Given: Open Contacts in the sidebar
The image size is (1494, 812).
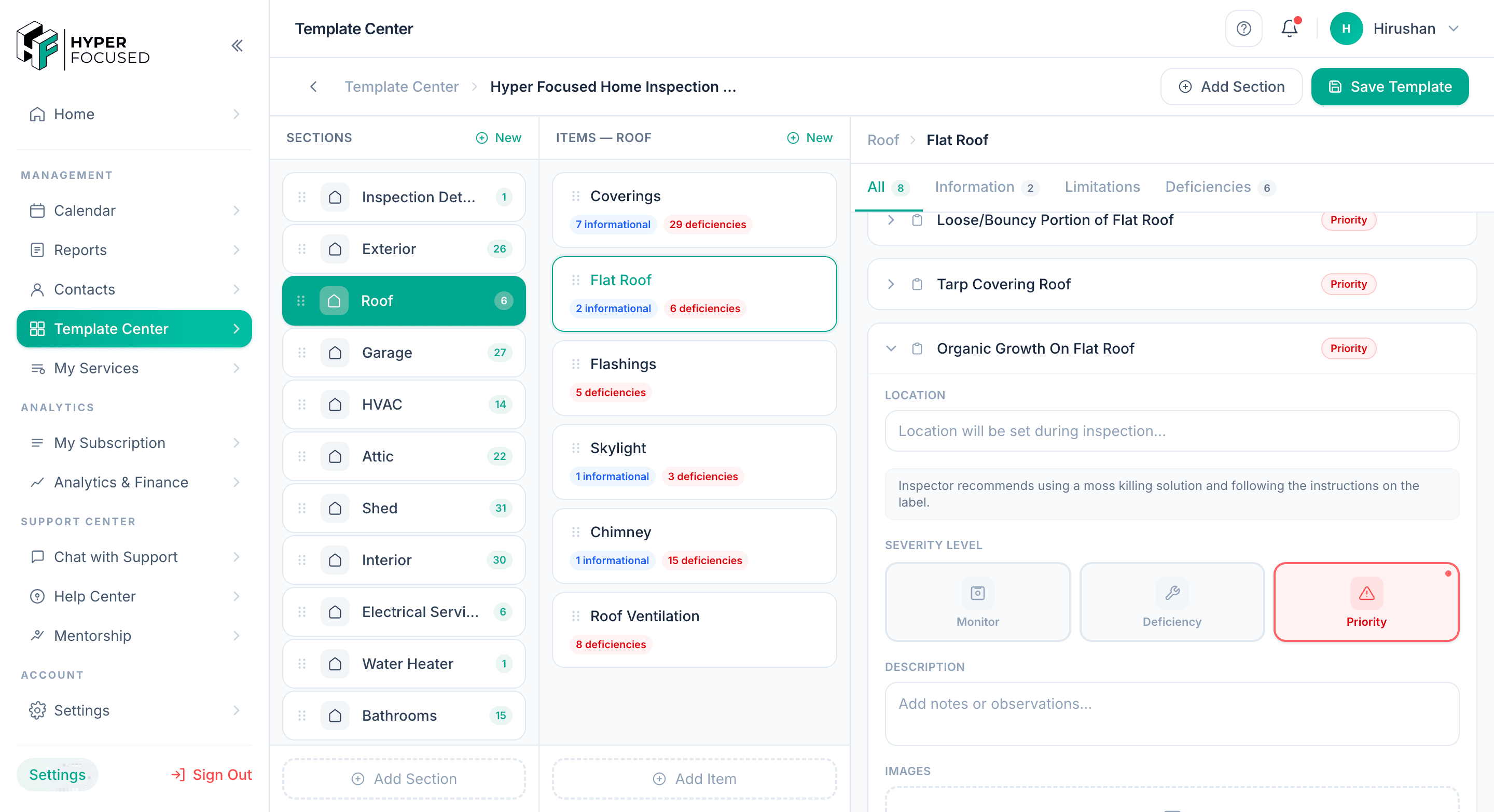Looking at the screenshot, I should pos(134,289).
